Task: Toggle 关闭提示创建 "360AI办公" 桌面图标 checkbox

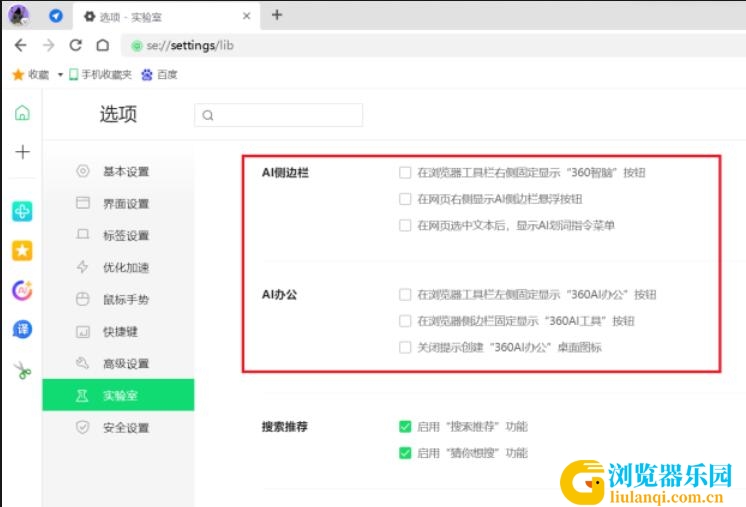Action: pos(405,347)
